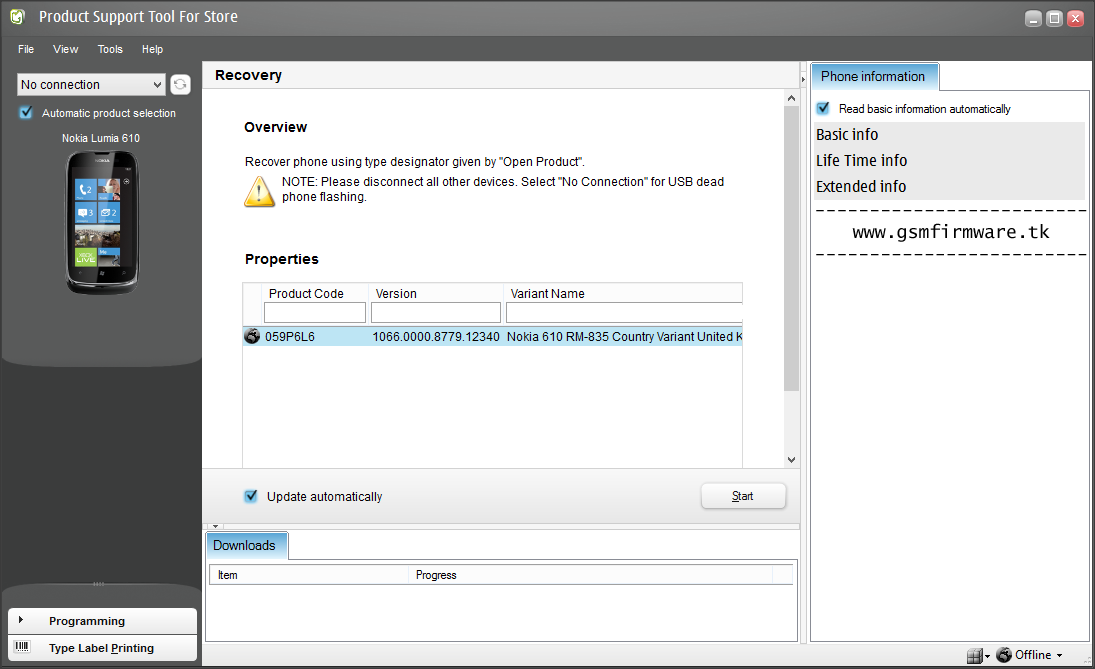
Task: Toggle Read basic information automatically checkbox
Action: (823, 108)
